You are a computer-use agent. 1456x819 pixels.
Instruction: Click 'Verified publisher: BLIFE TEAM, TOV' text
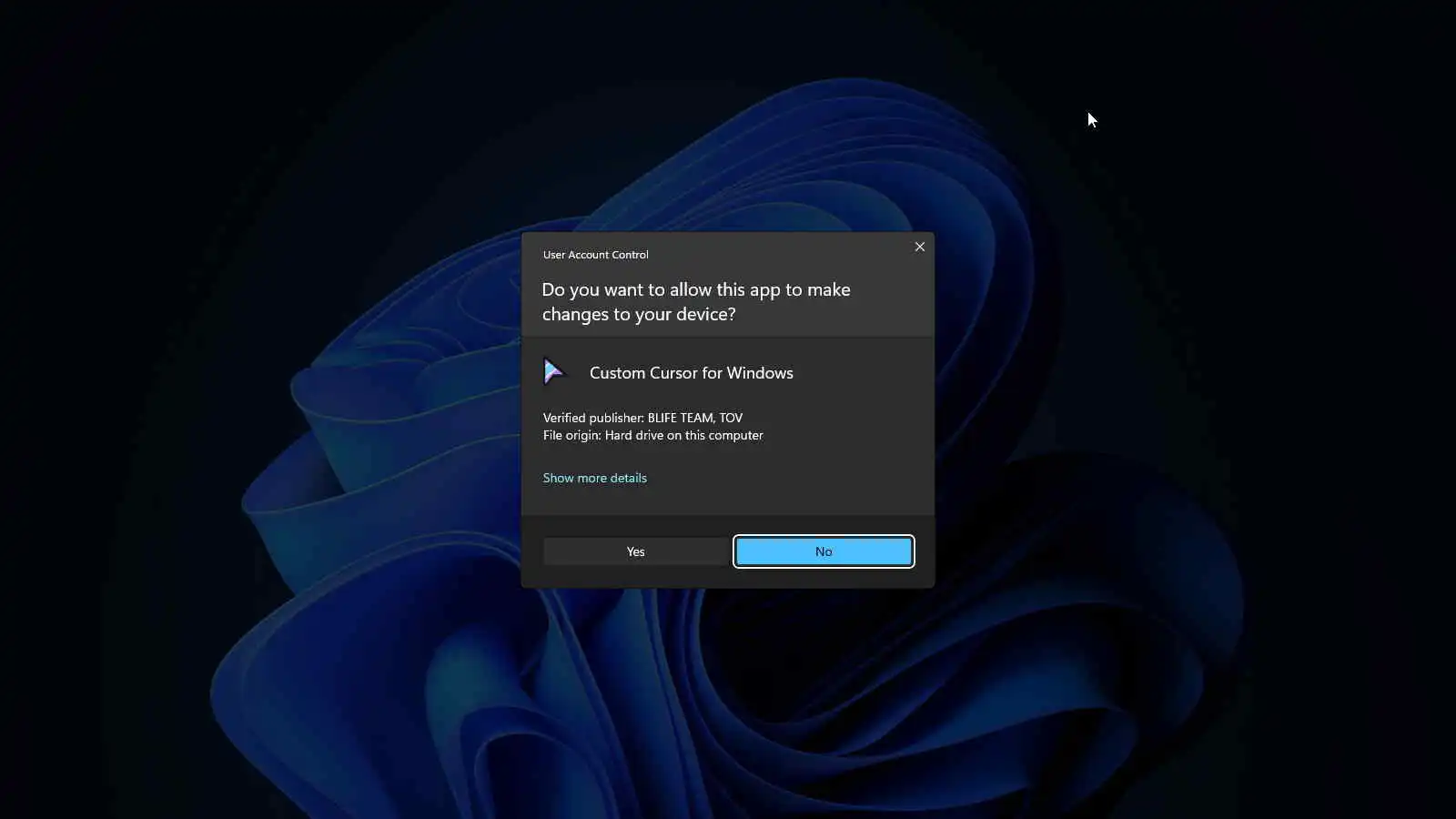642,418
